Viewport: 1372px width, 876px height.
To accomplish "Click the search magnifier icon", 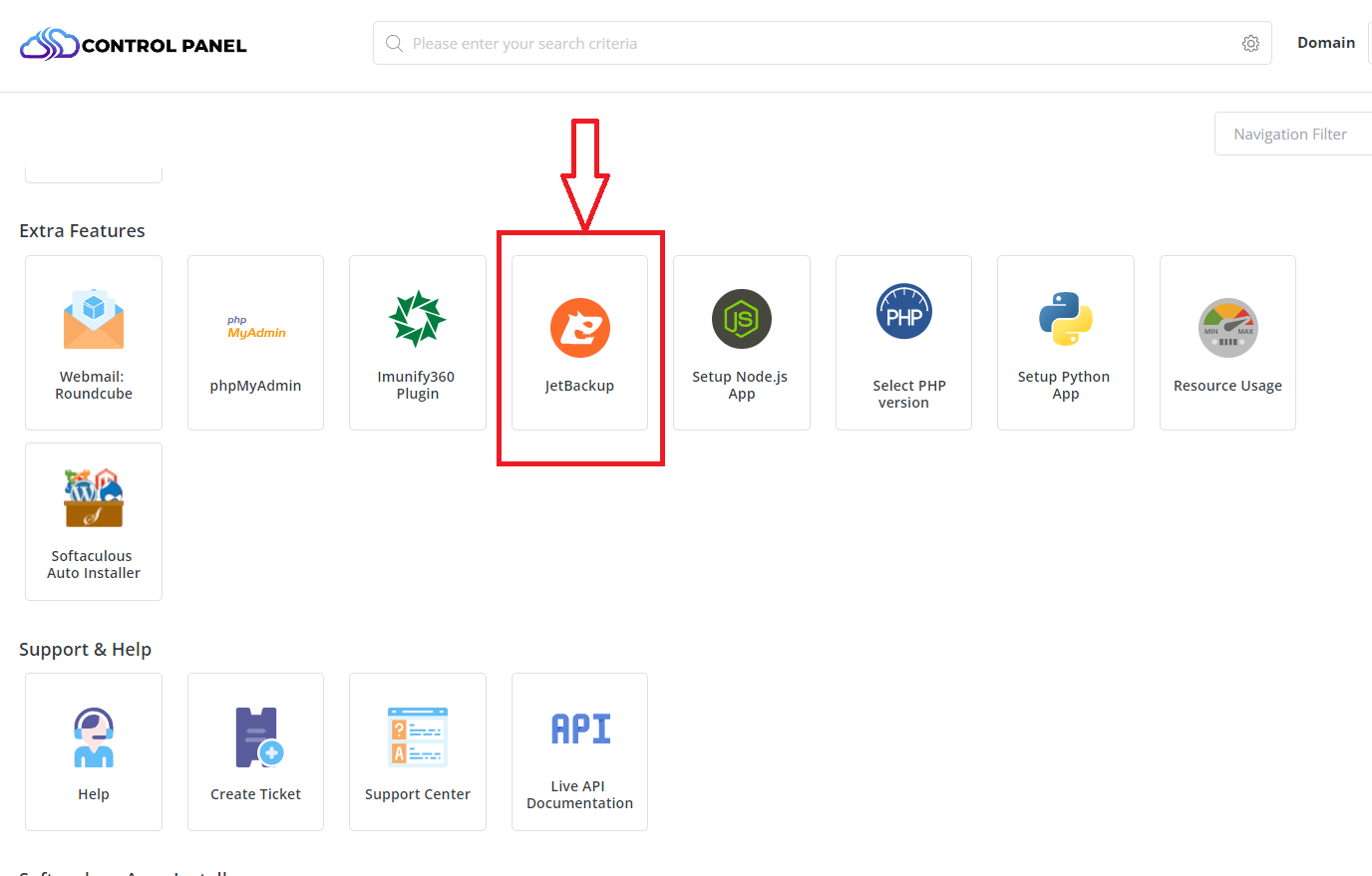I will coord(395,44).
